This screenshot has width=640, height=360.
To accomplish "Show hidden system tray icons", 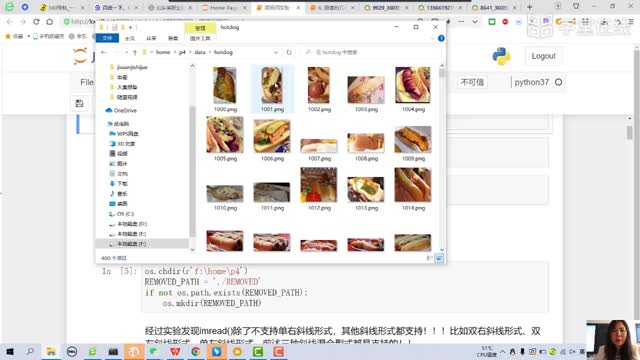I will [502, 351].
